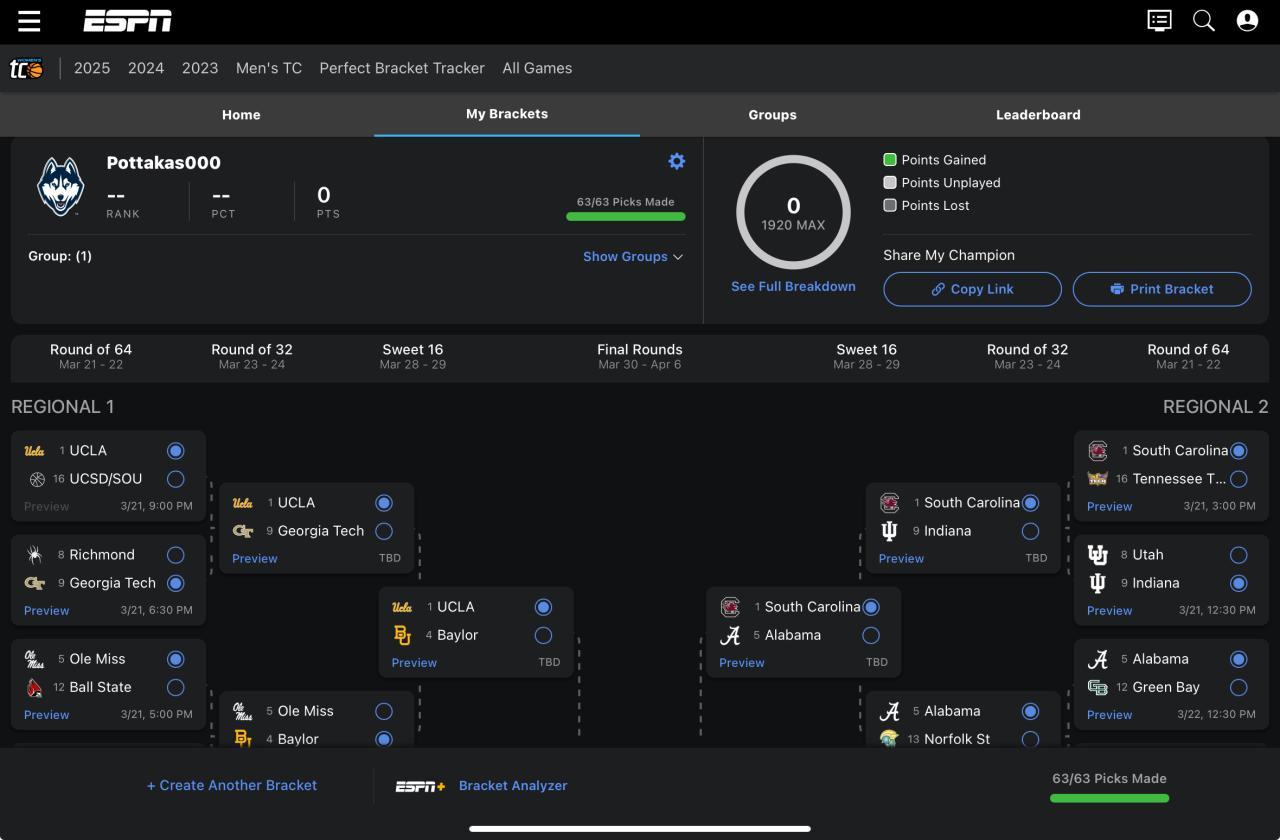
Task: Click UCLA logo in the UCSD/SOU matchup
Action: click(34, 451)
